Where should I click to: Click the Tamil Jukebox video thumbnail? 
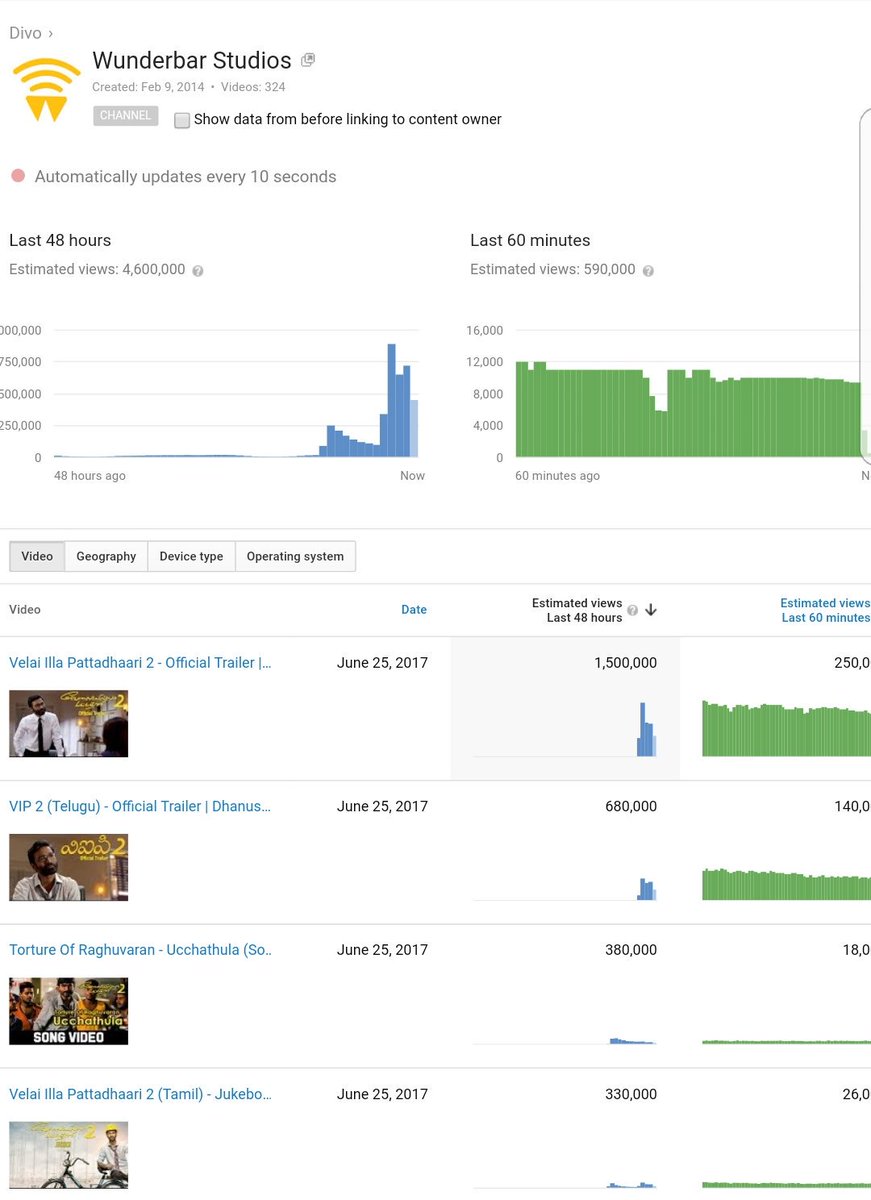[x=69, y=1155]
